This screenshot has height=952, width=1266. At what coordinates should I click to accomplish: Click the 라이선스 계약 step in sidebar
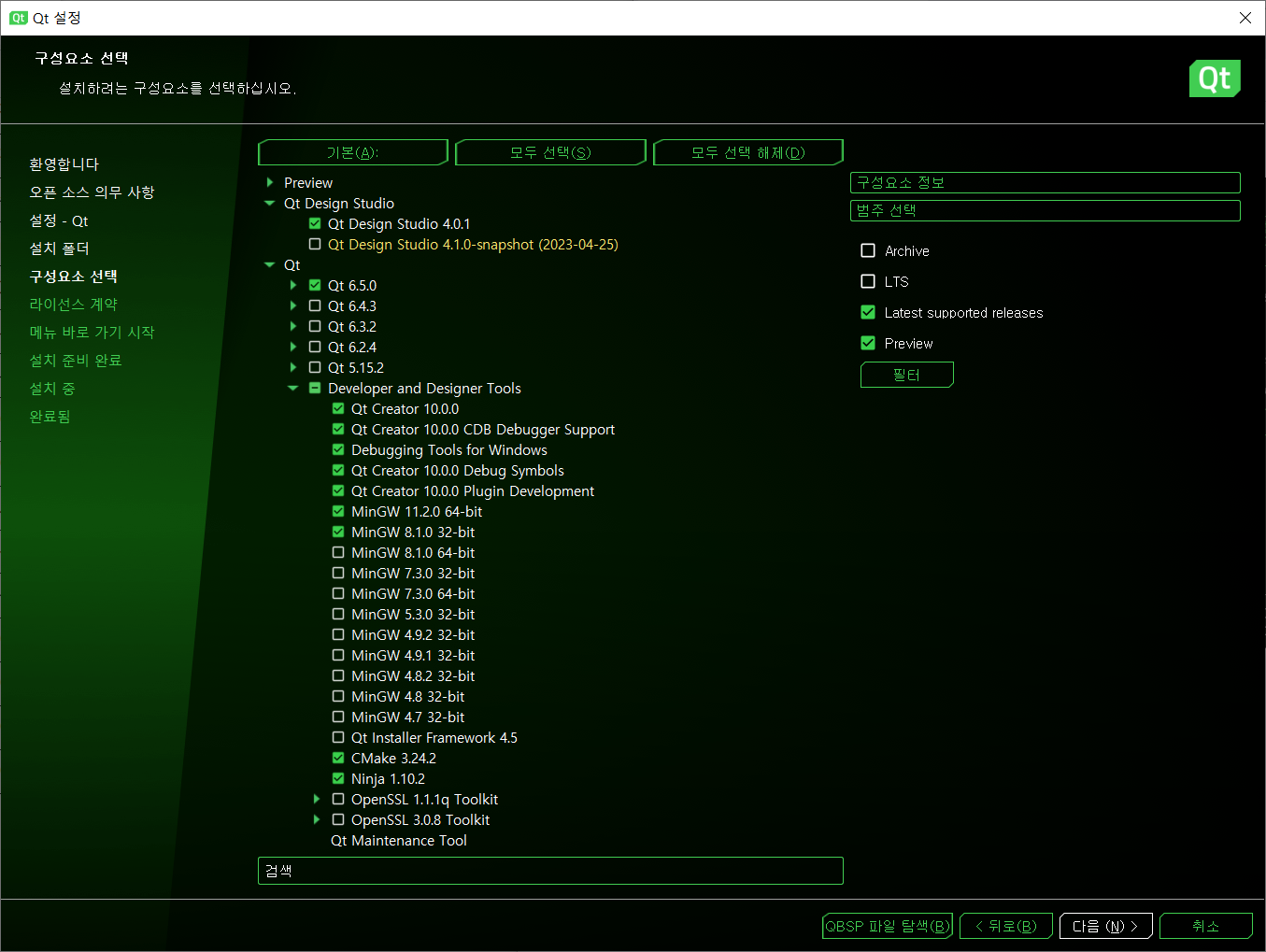click(x=73, y=305)
